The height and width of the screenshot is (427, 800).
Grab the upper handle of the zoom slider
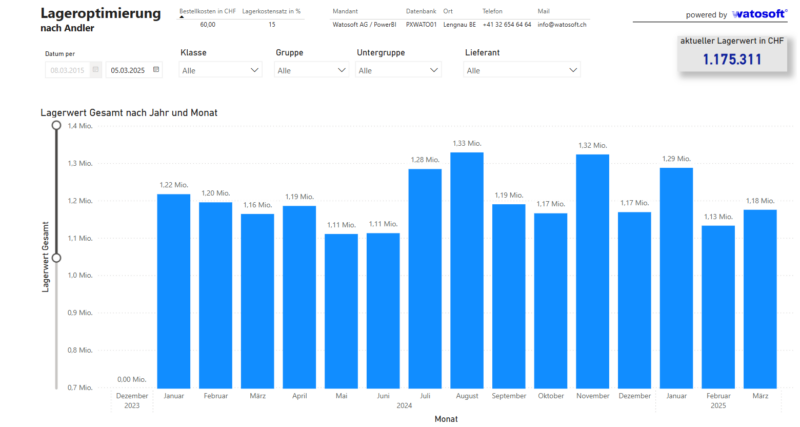(x=56, y=126)
